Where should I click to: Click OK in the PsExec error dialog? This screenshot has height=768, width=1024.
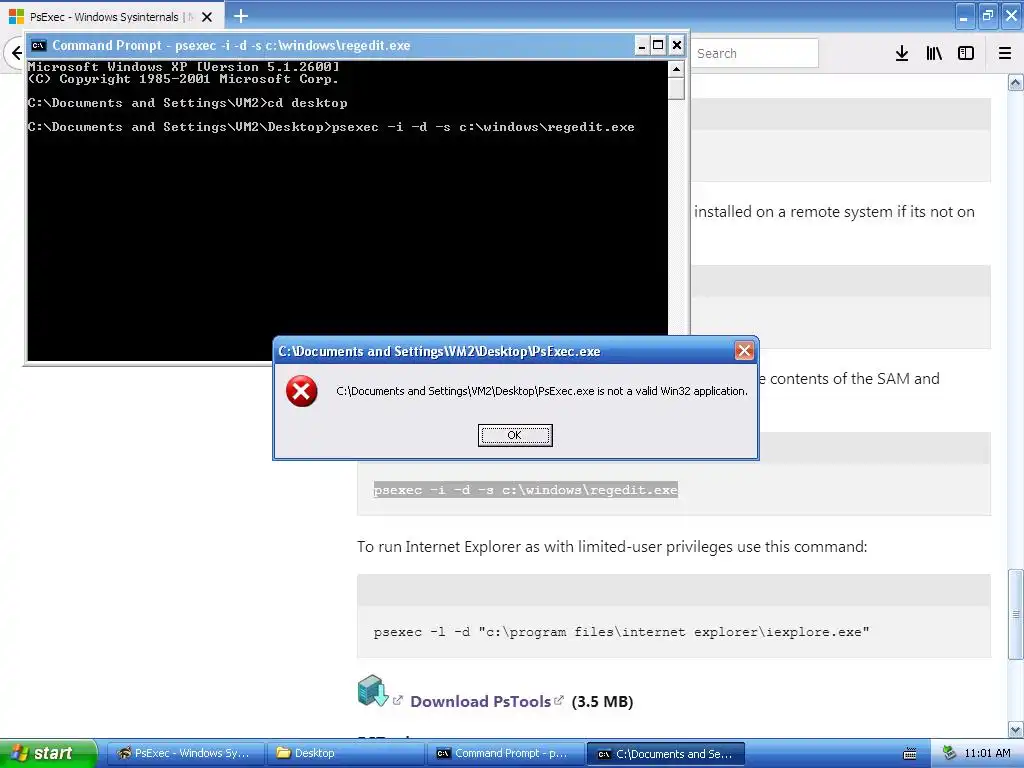515,435
